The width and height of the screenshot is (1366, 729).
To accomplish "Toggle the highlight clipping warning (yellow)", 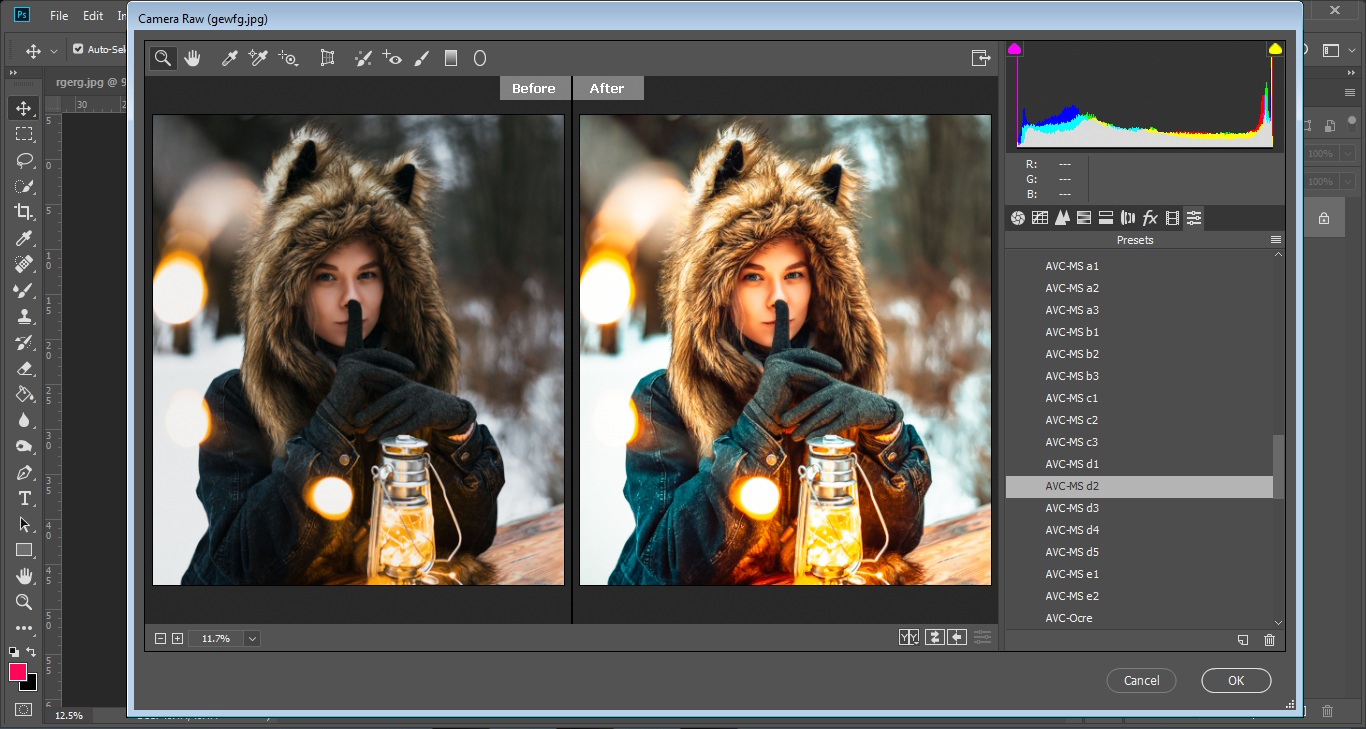I will click(1275, 48).
